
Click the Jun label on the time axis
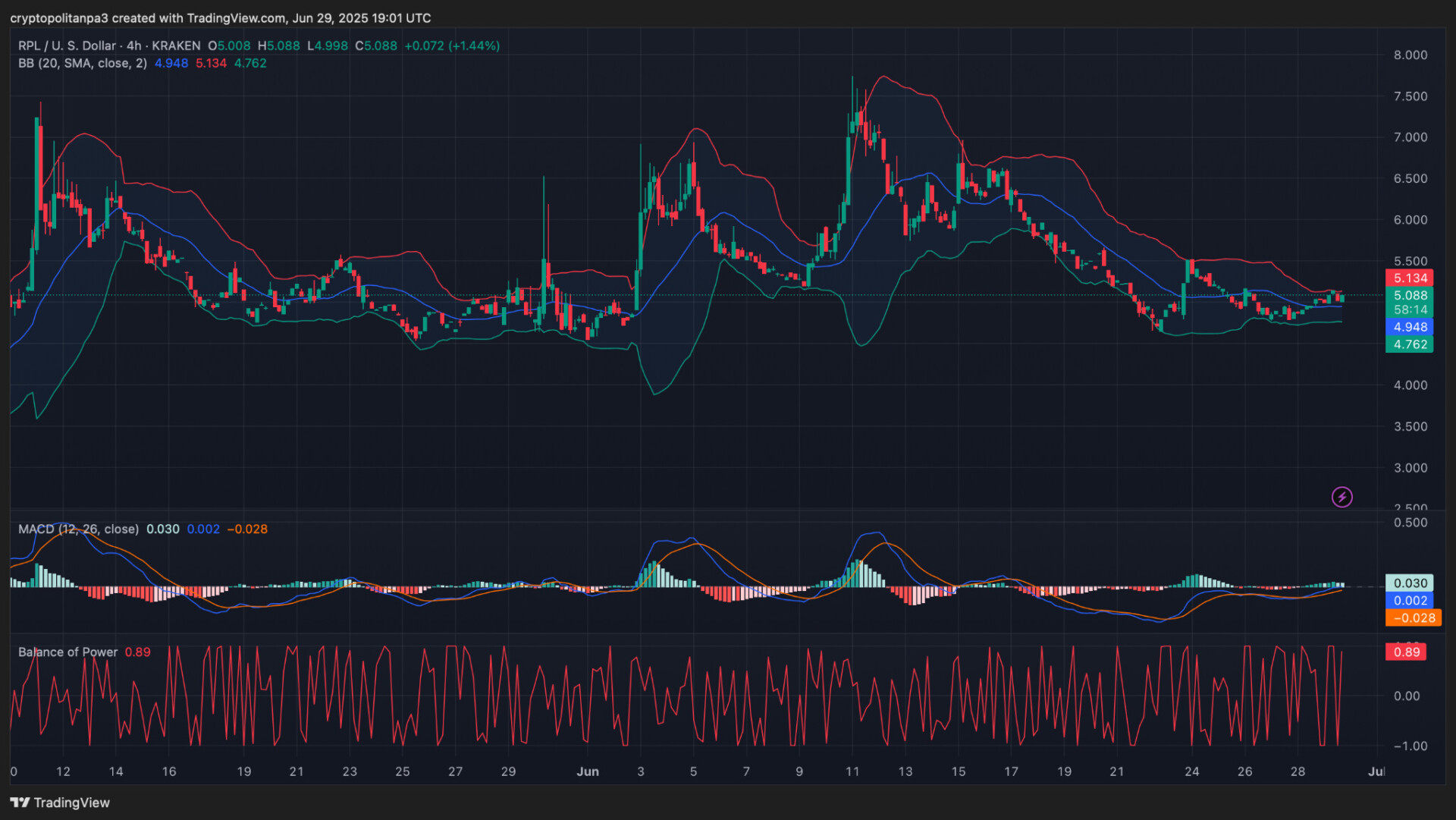click(x=588, y=771)
